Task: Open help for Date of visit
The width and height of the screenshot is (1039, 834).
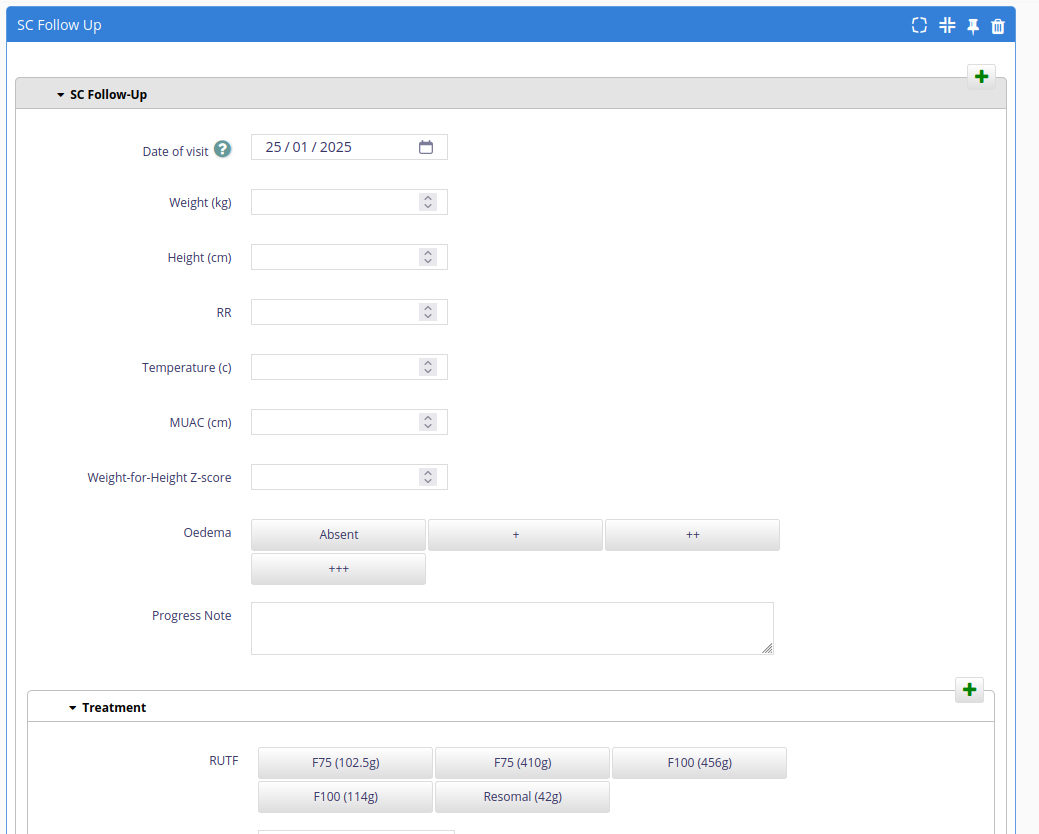Action: click(223, 149)
